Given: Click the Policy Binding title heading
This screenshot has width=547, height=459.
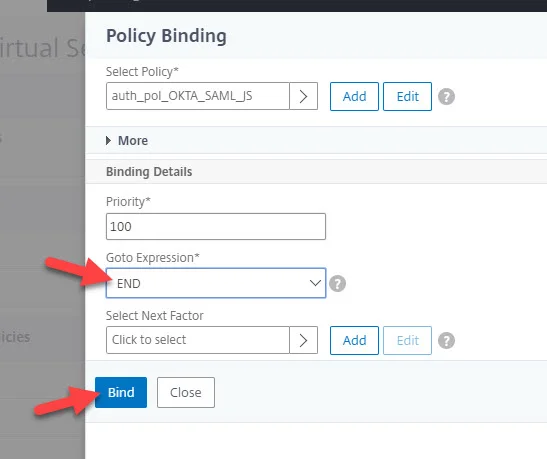Looking at the screenshot, I should click(x=166, y=36).
